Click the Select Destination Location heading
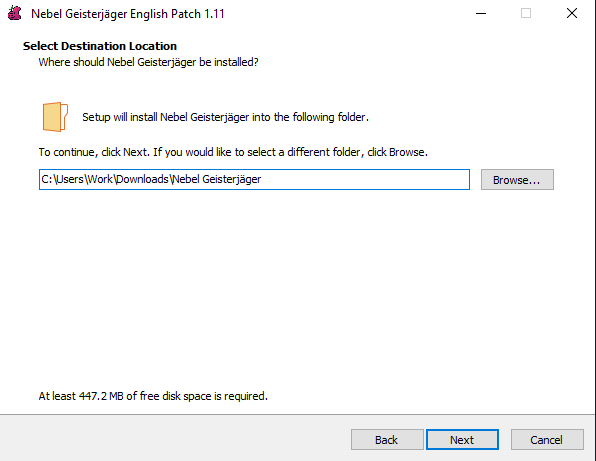This screenshot has width=596, height=461. (x=100, y=46)
